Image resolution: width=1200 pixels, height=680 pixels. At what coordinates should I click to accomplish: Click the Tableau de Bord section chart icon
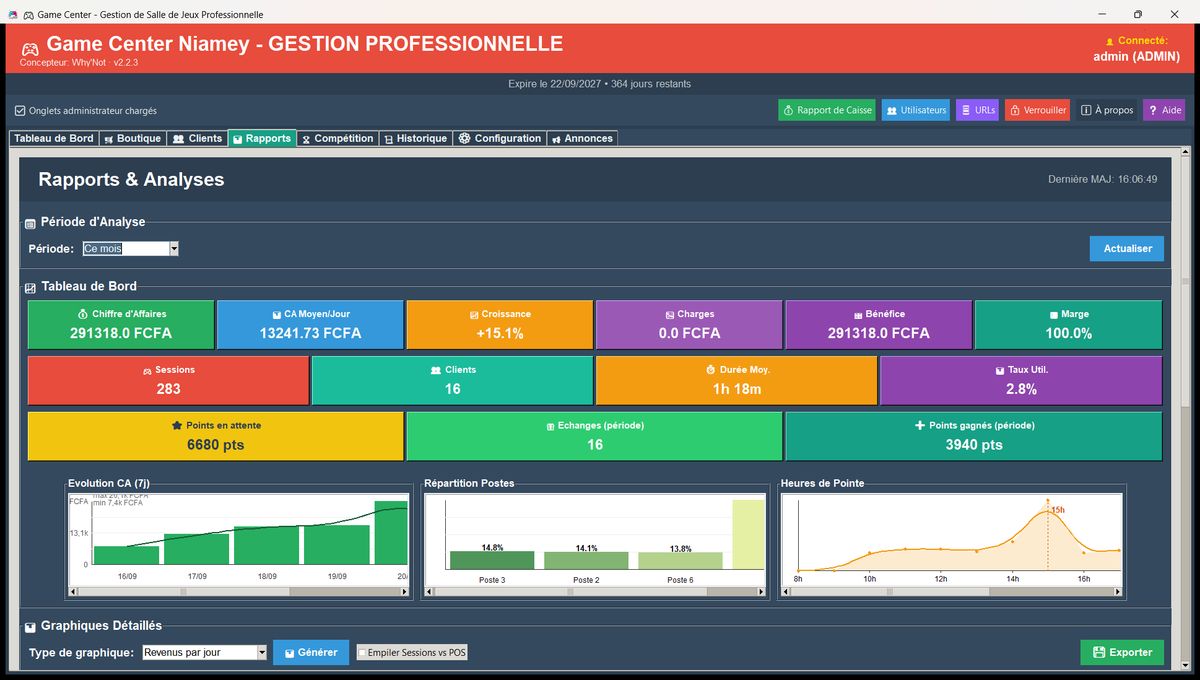click(x=29, y=287)
